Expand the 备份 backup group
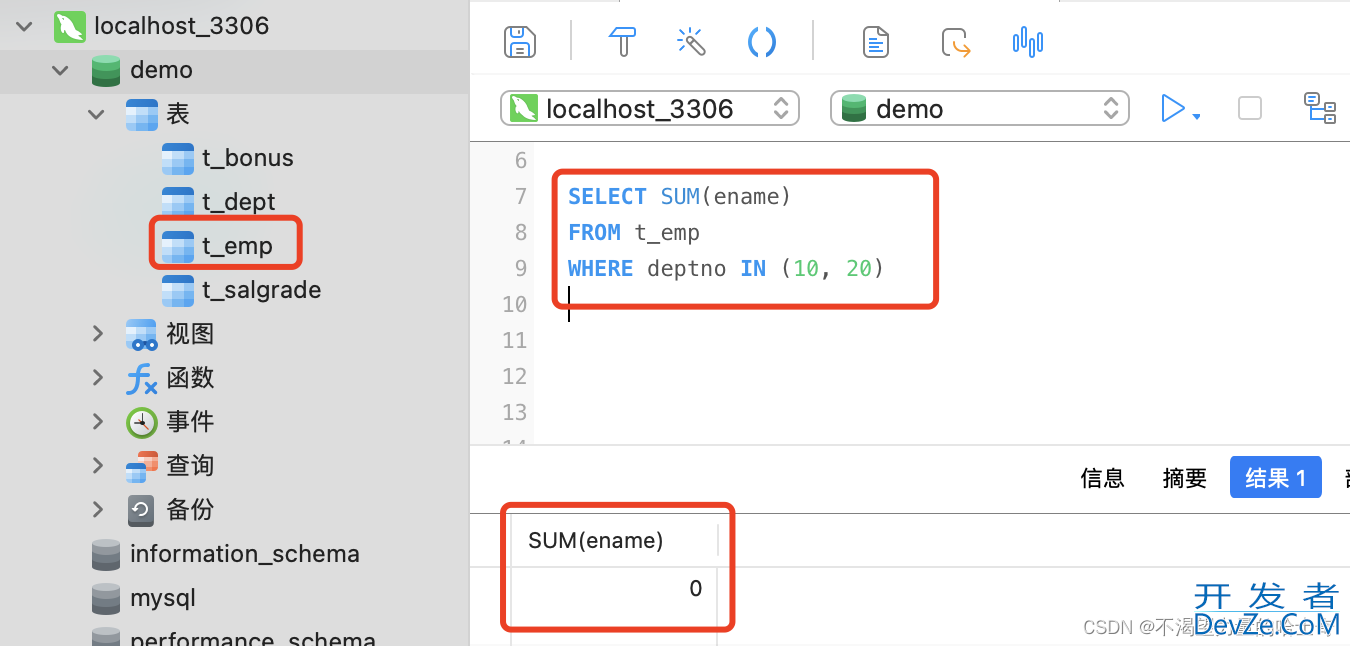1350x646 pixels. pos(98,510)
